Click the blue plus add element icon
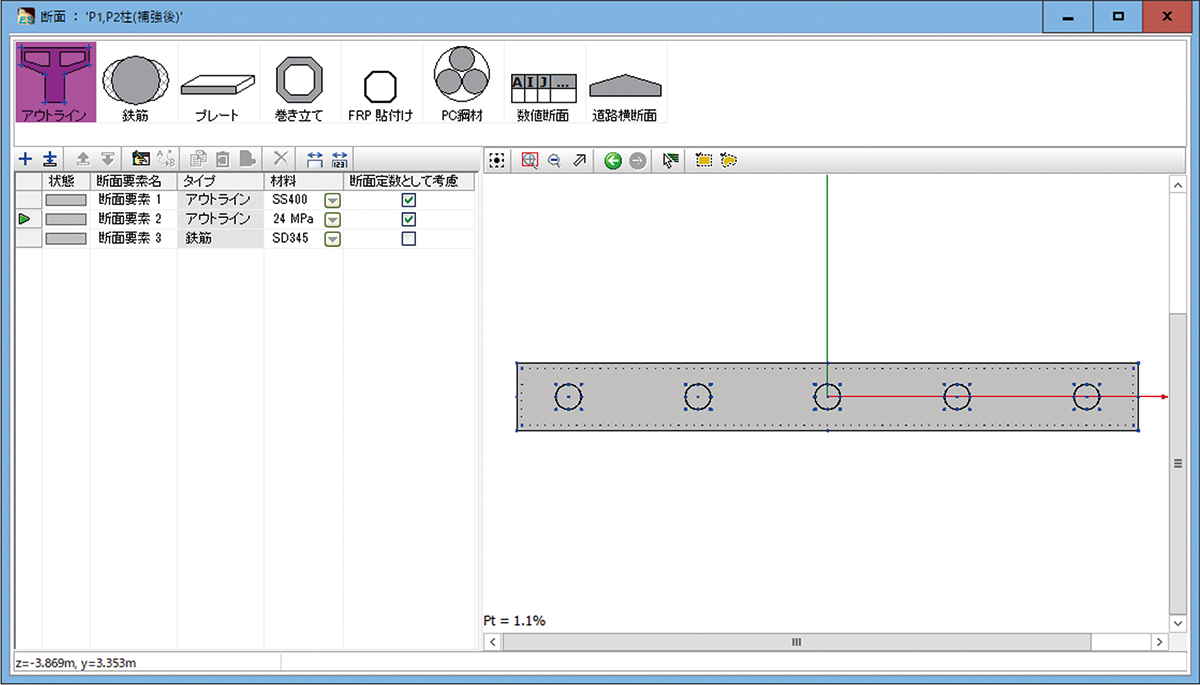The height and width of the screenshot is (685, 1200). (x=26, y=159)
